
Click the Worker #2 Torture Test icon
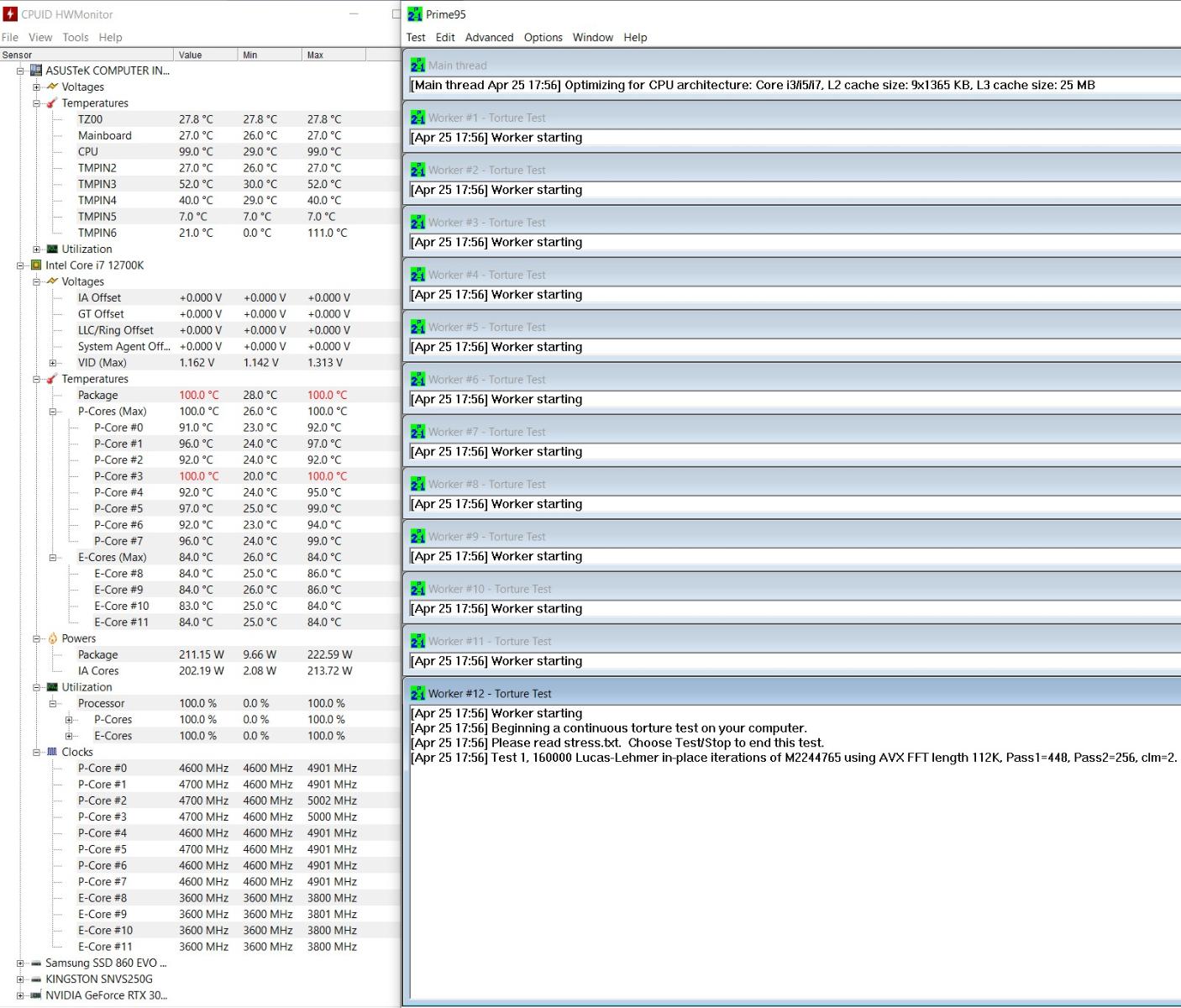418,170
